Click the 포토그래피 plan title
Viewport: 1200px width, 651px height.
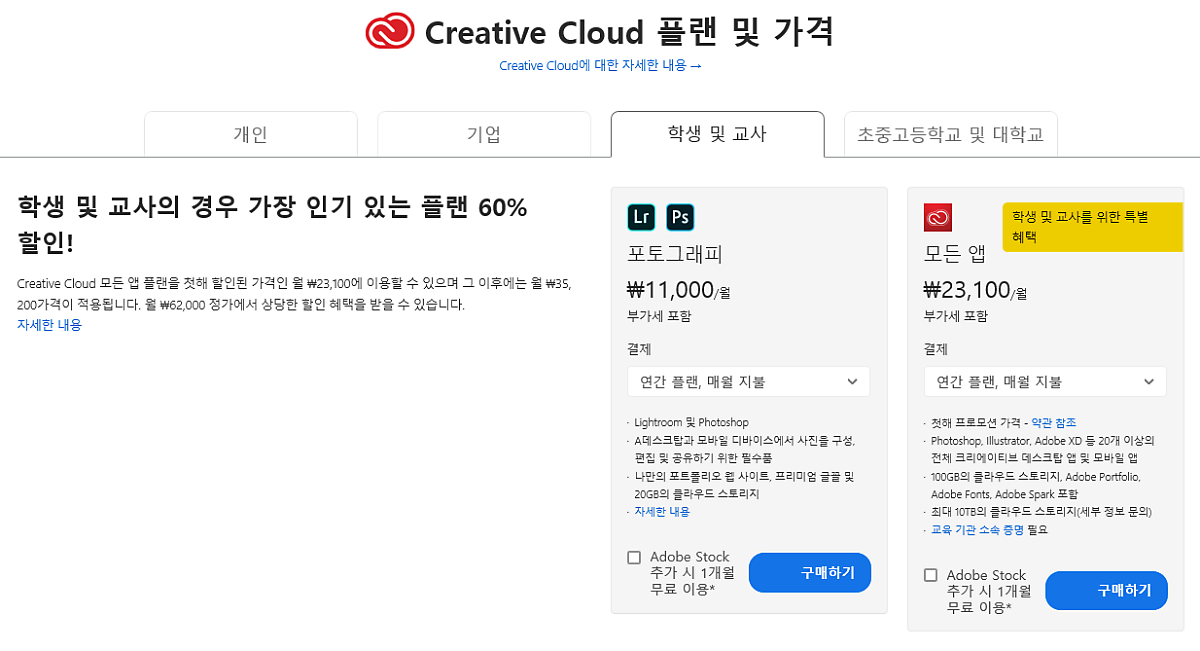675,253
